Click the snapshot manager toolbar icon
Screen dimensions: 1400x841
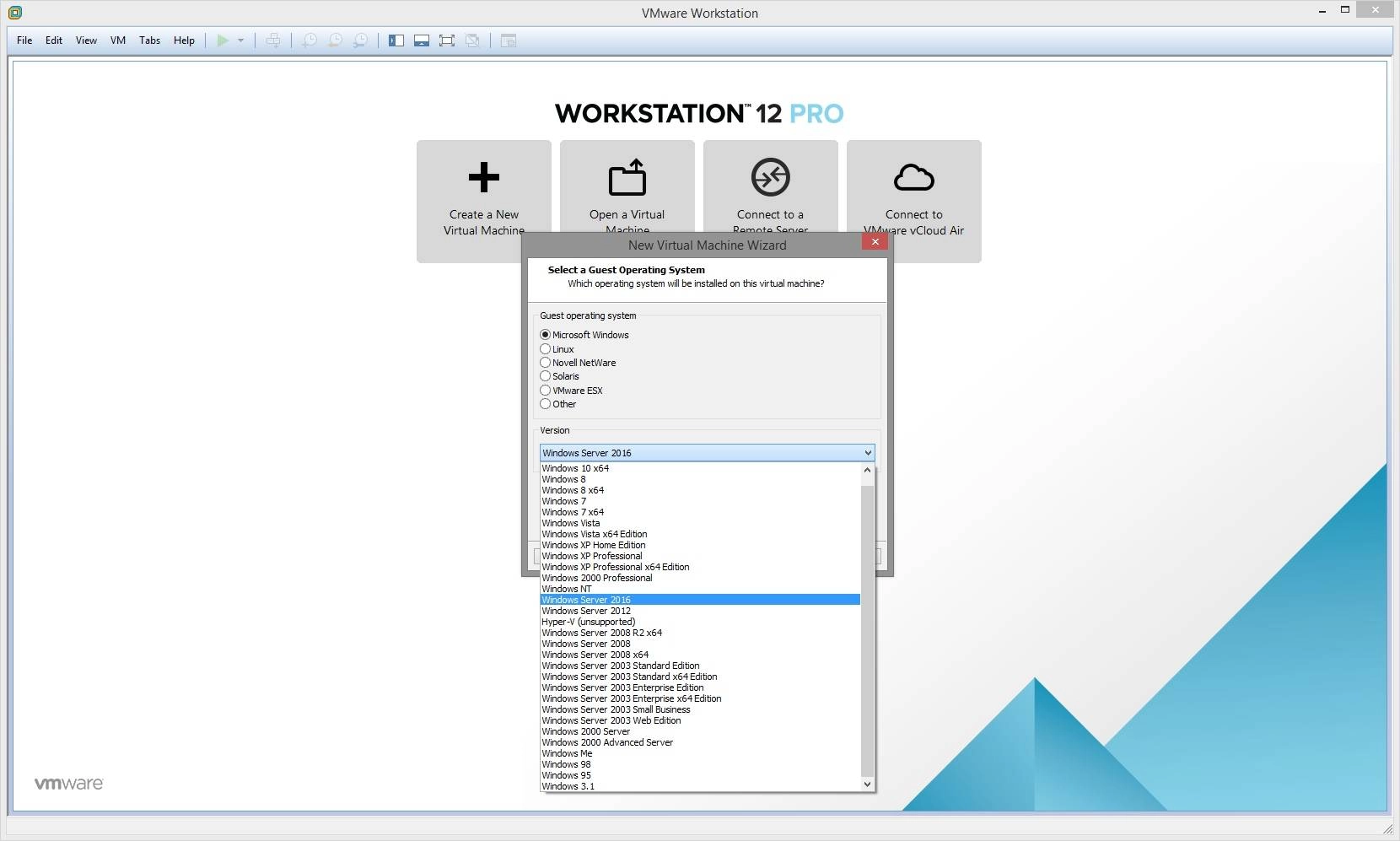pos(360,40)
